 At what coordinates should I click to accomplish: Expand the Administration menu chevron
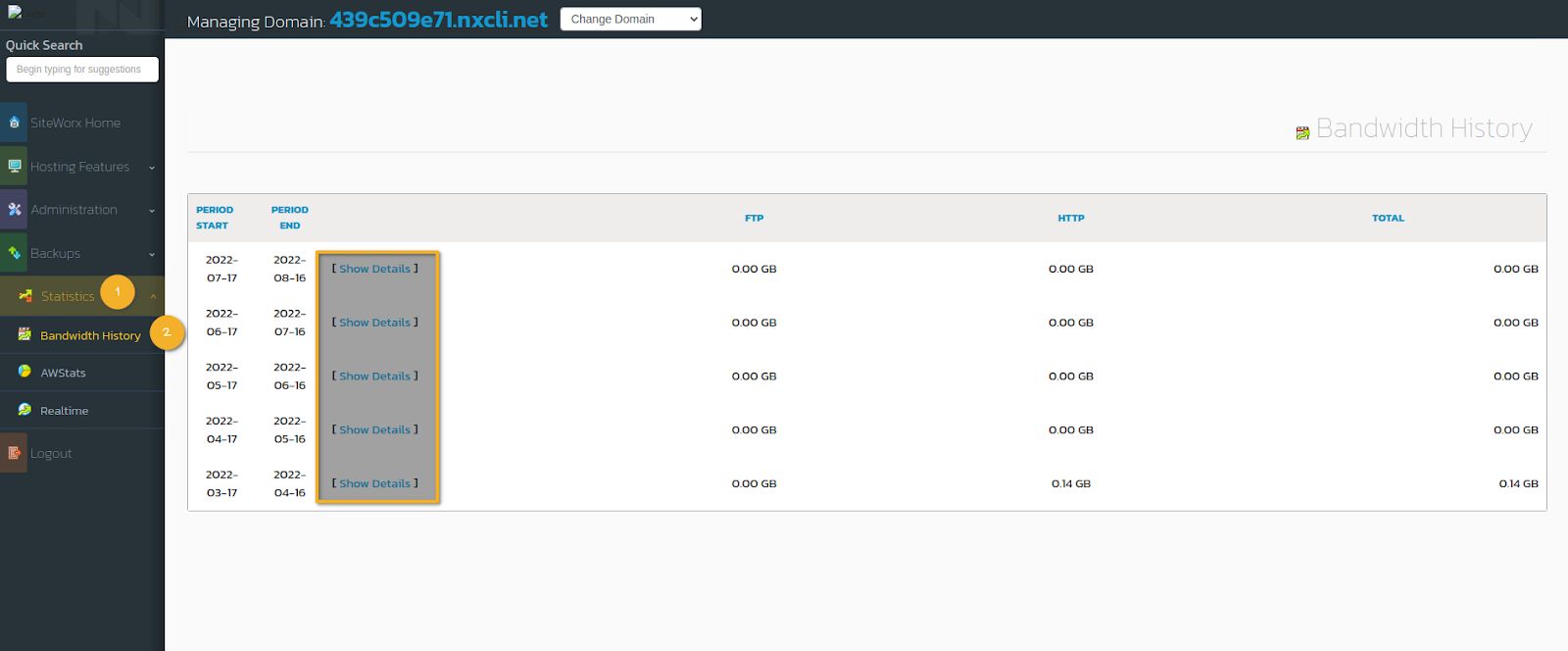point(152,211)
